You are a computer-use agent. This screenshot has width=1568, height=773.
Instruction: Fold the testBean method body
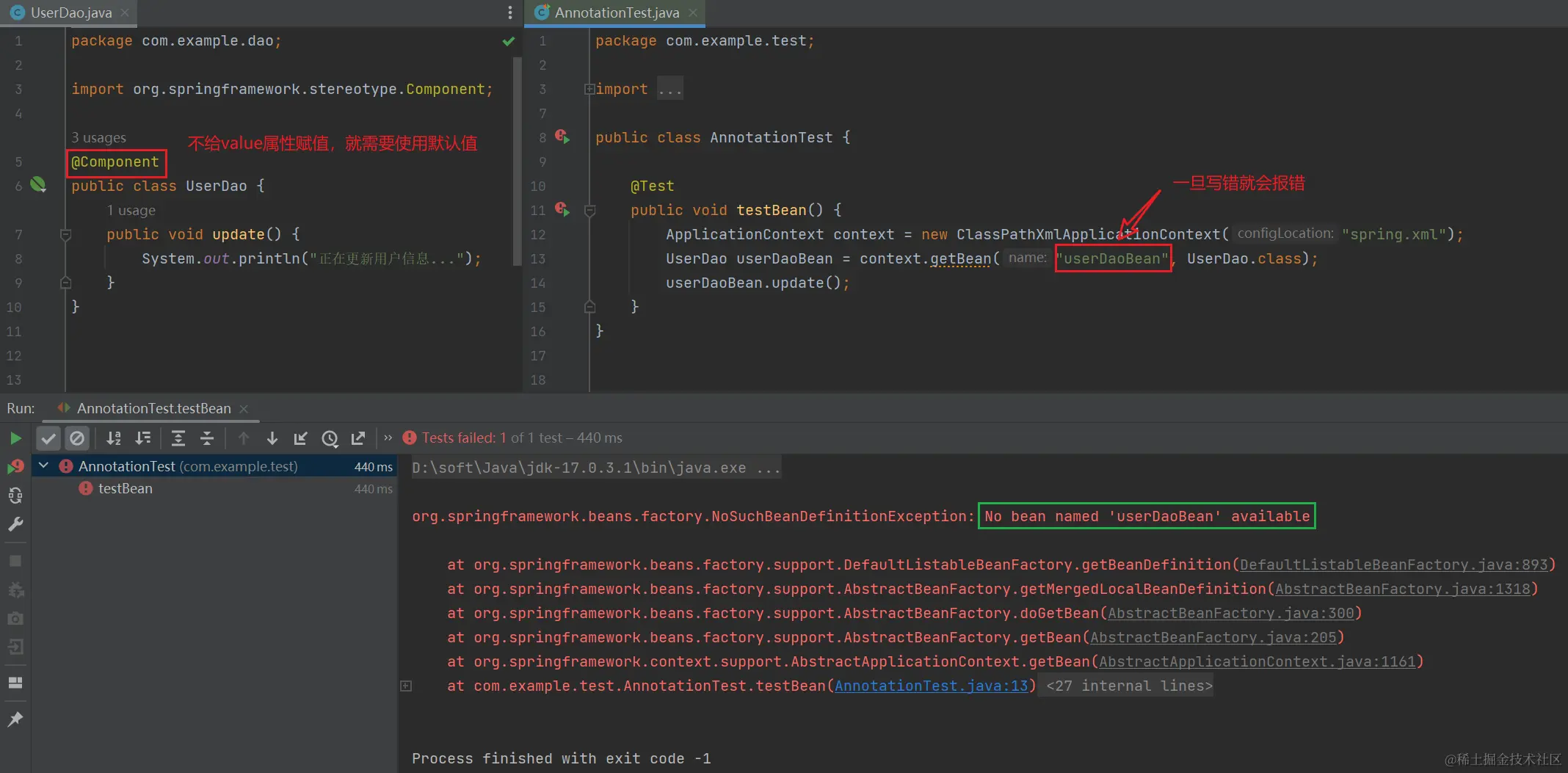coord(589,211)
